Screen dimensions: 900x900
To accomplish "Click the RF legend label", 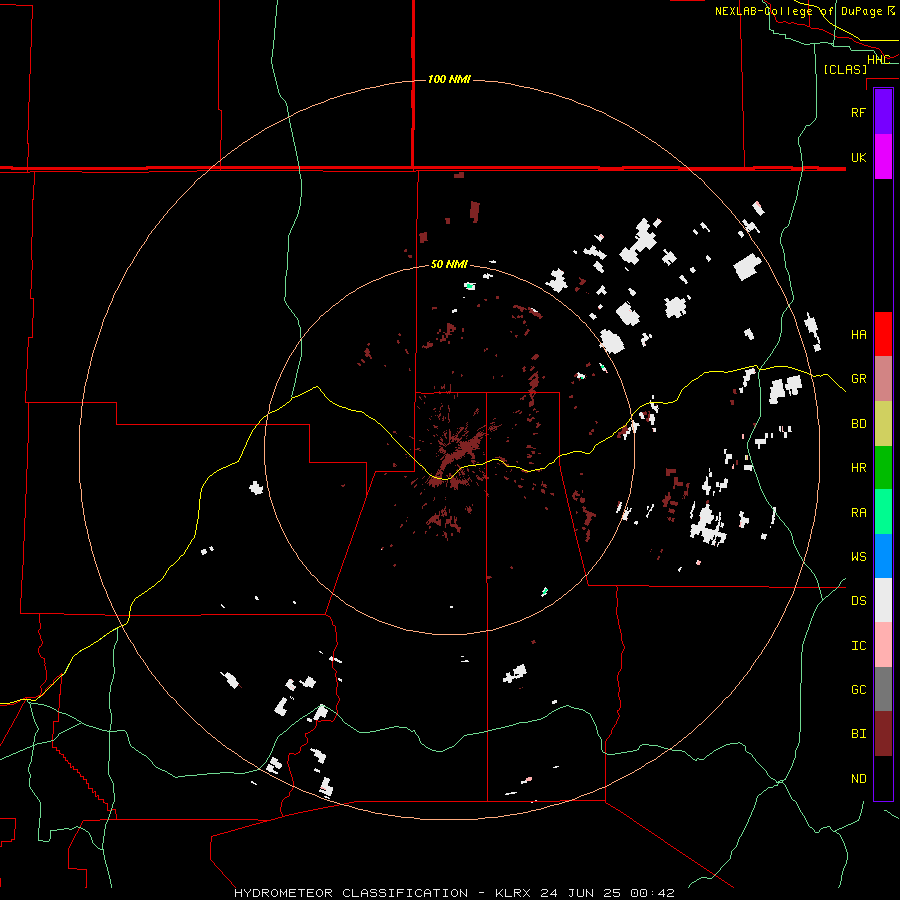I will click(858, 112).
